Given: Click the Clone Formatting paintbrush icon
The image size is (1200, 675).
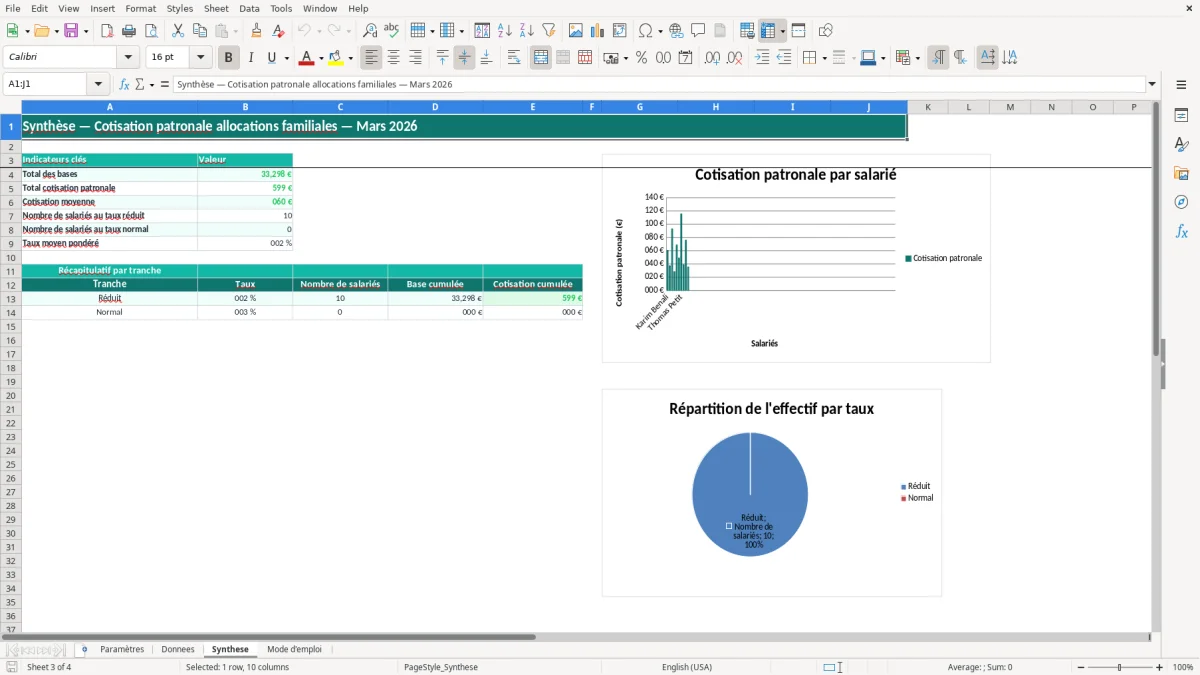Looking at the screenshot, I should (x=257, y=31).
